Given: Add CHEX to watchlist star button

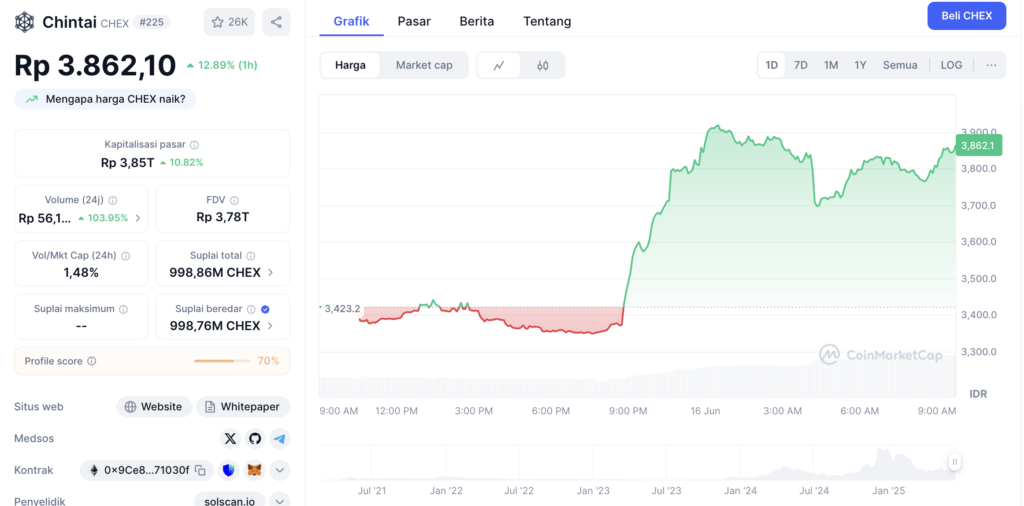Looking at the screenshot, I should click(229, 22).
